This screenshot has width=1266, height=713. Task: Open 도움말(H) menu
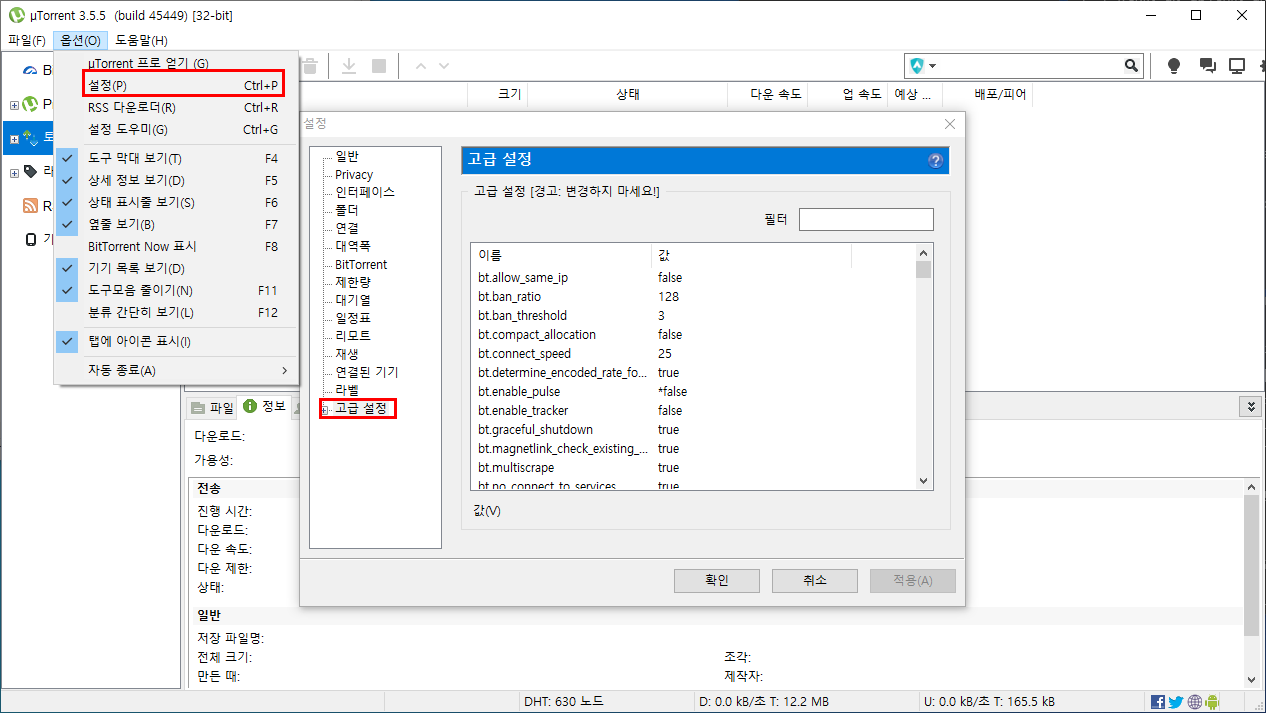[x=141, y=40]
